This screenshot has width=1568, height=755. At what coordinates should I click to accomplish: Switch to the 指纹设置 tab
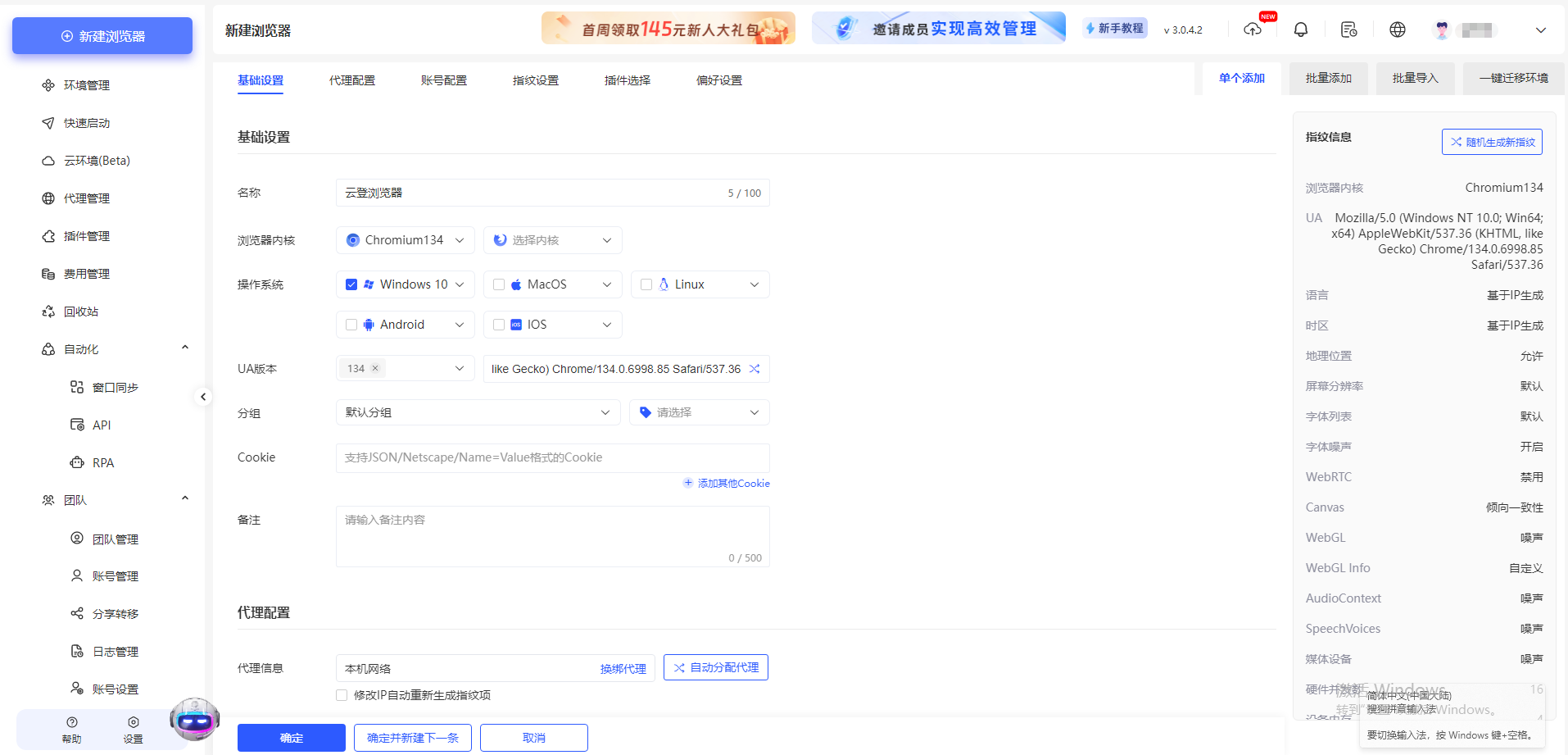point(535,80)
